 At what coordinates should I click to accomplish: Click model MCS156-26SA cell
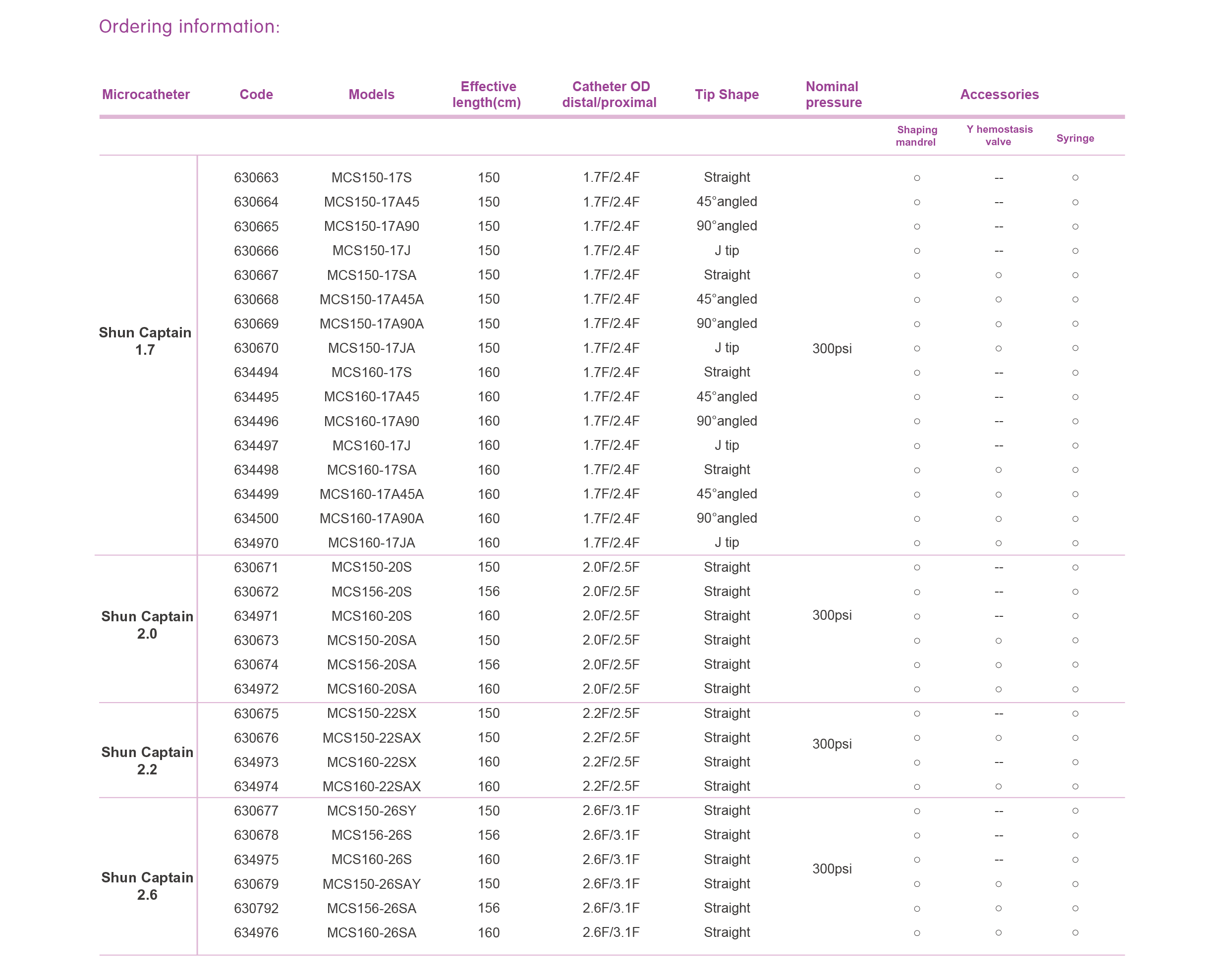click(x=371, y=909)
